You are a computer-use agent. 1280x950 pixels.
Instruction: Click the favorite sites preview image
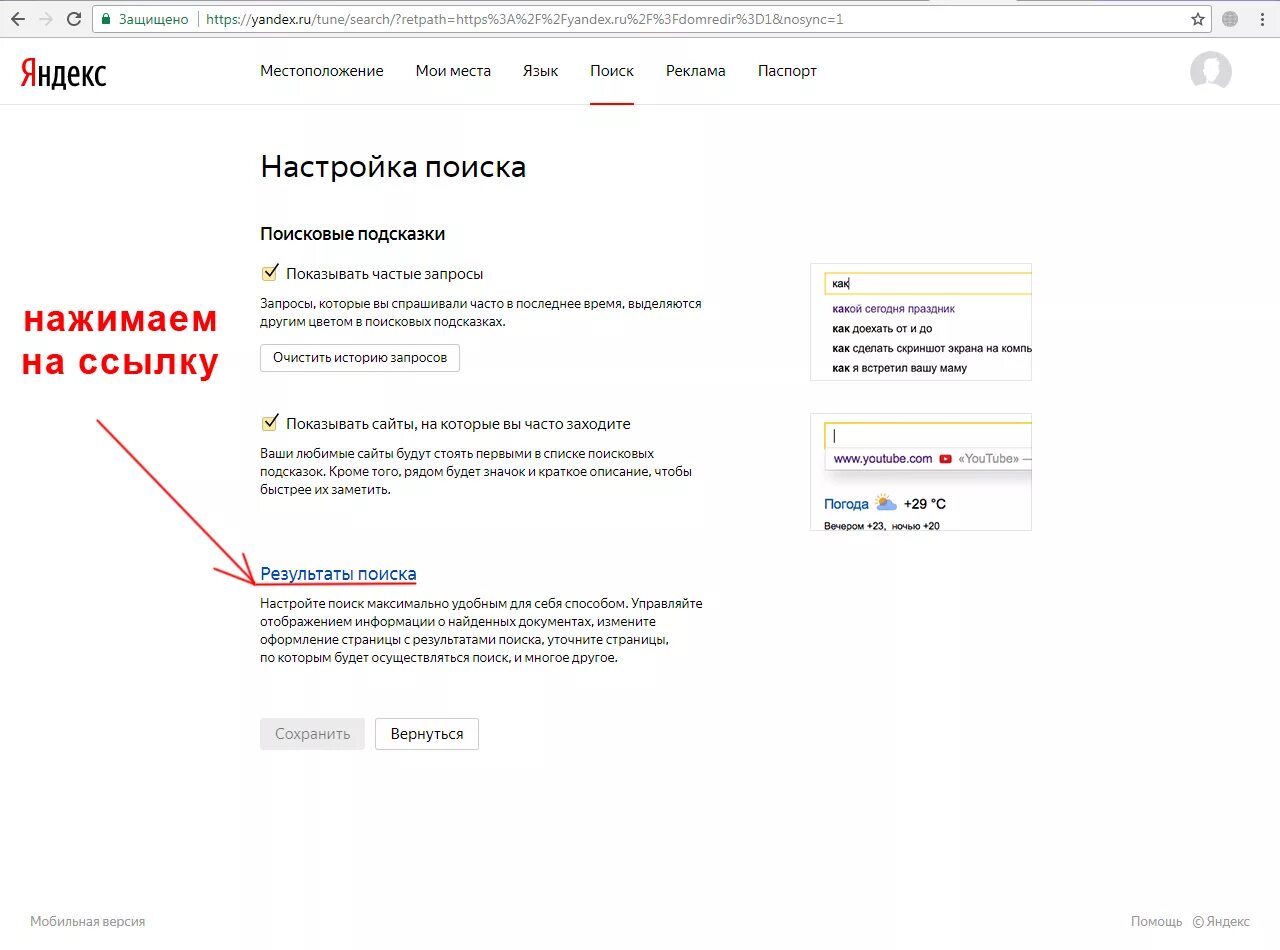[920, 472]
